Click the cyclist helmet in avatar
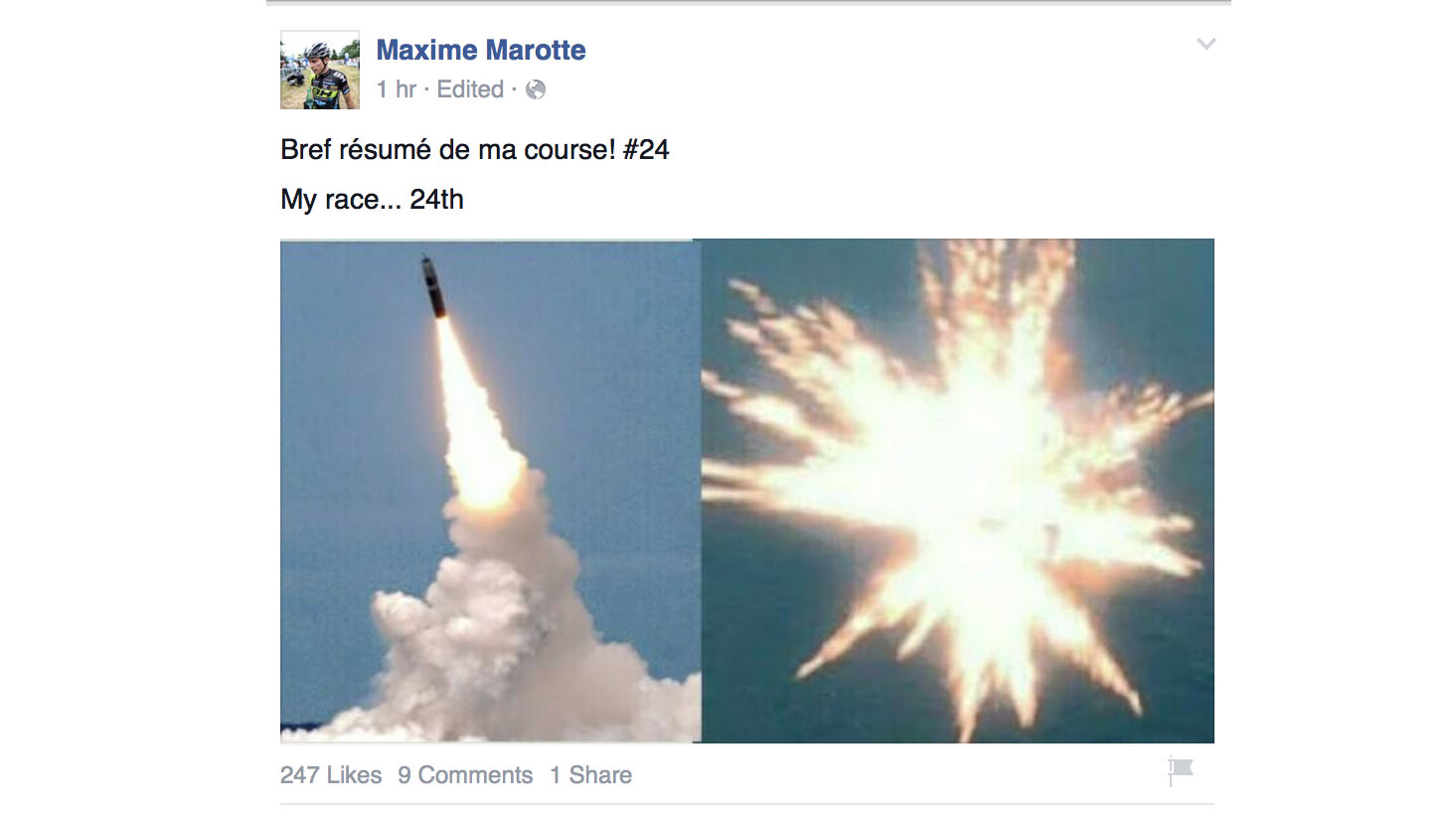The height and width of the screenshot is (819, 1456). click(x=317, y=49)
